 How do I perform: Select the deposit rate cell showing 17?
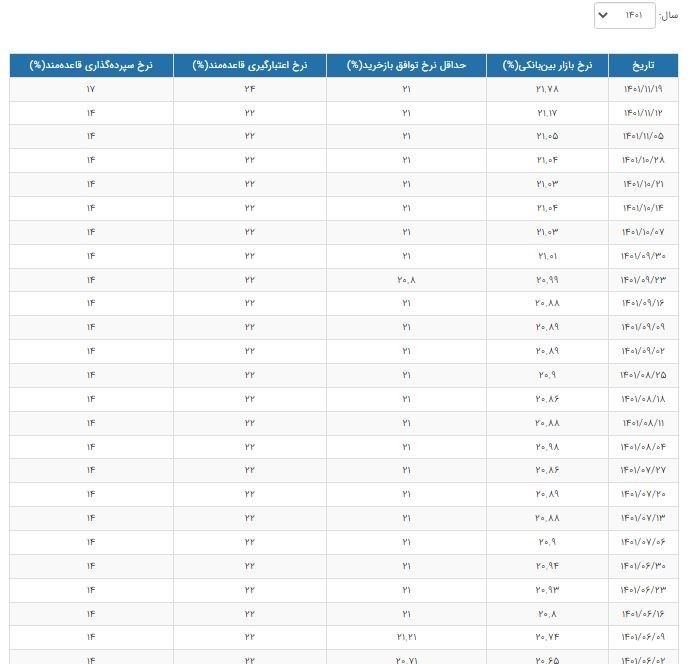click(91, 89)
